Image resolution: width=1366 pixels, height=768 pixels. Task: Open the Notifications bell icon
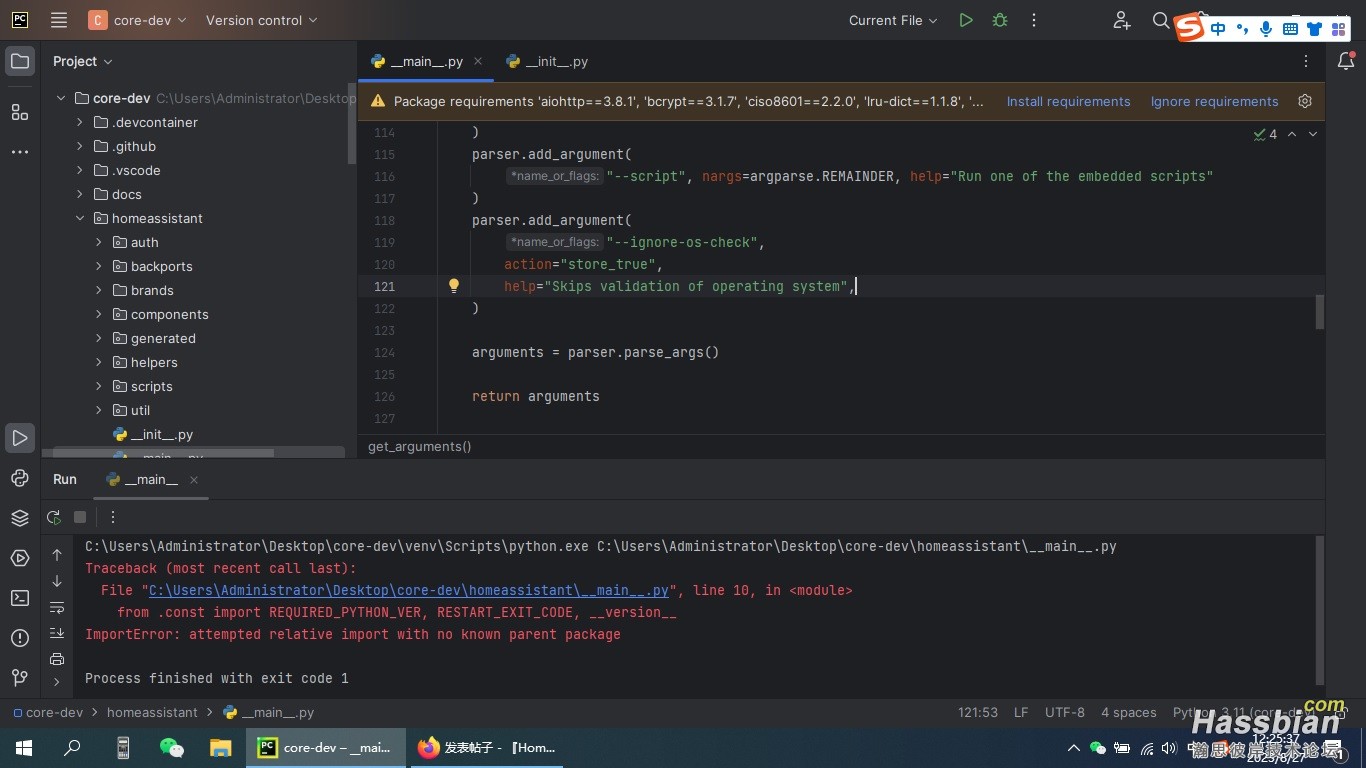point(1346,61)
